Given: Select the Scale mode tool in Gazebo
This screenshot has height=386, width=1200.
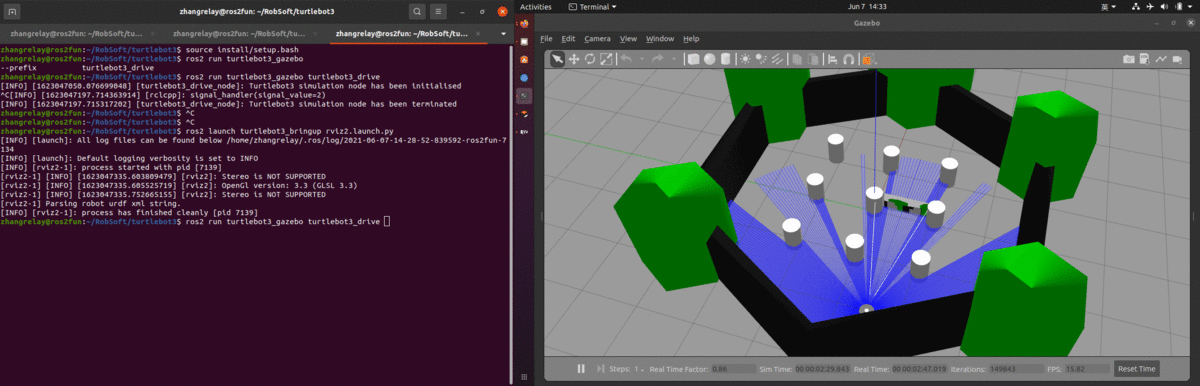Looking at the screenshot, I should point(606,59).
